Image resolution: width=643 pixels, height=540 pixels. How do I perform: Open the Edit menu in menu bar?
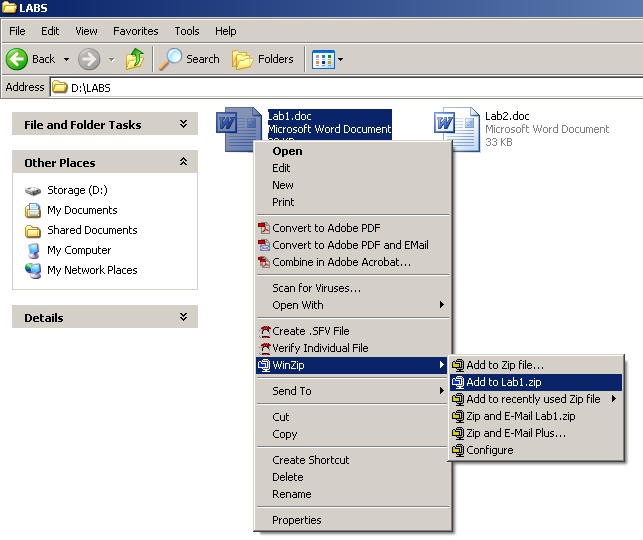(50, 31)
